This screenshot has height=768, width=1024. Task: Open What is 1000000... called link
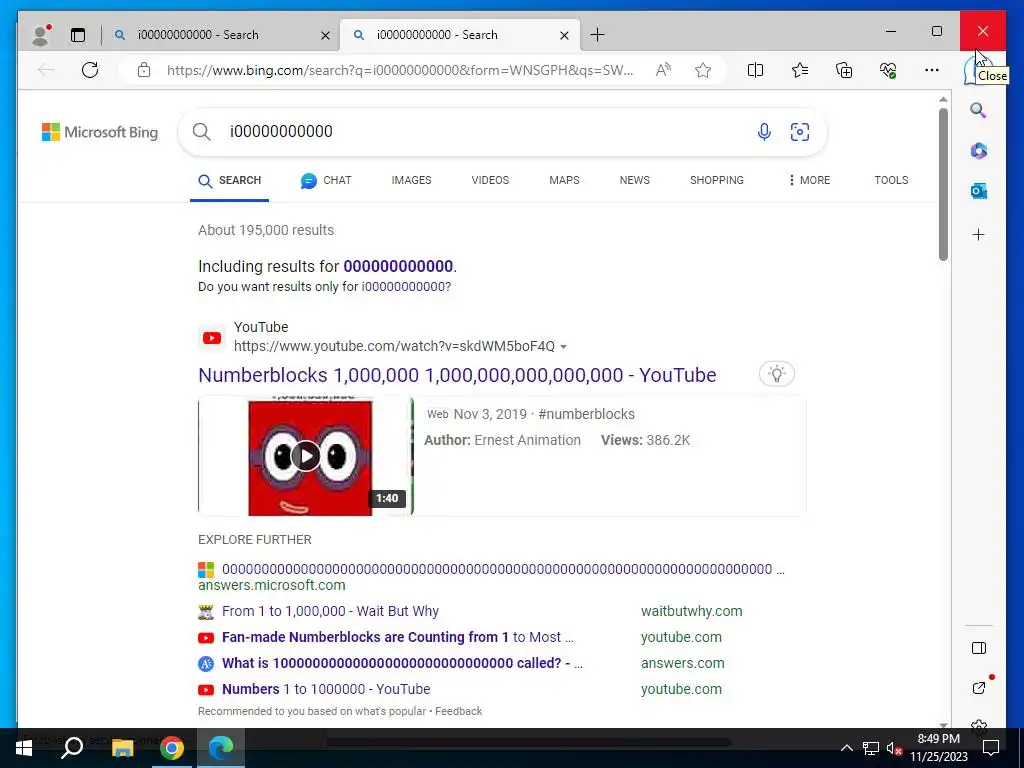coord(402,664)
